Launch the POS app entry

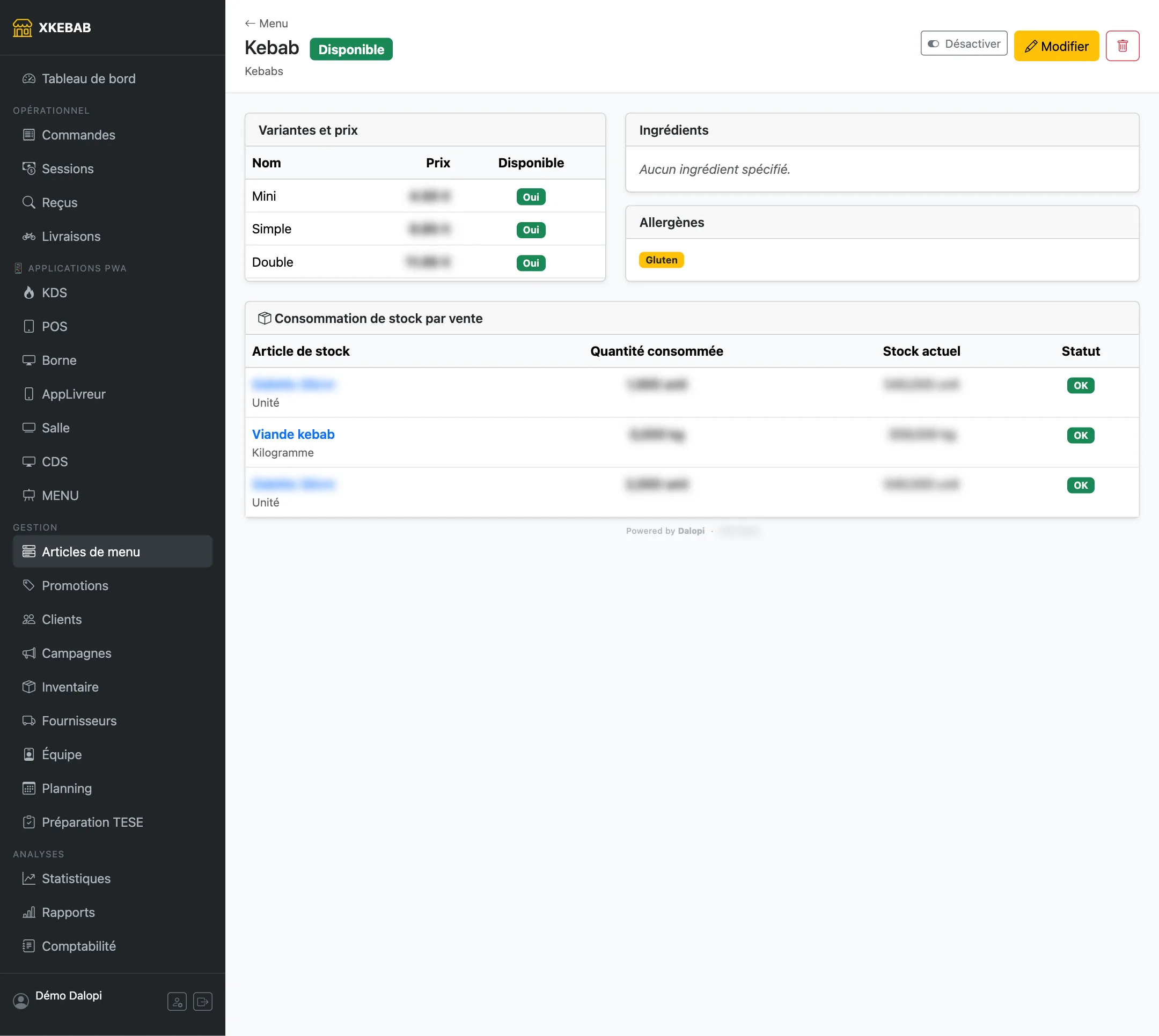113,326
